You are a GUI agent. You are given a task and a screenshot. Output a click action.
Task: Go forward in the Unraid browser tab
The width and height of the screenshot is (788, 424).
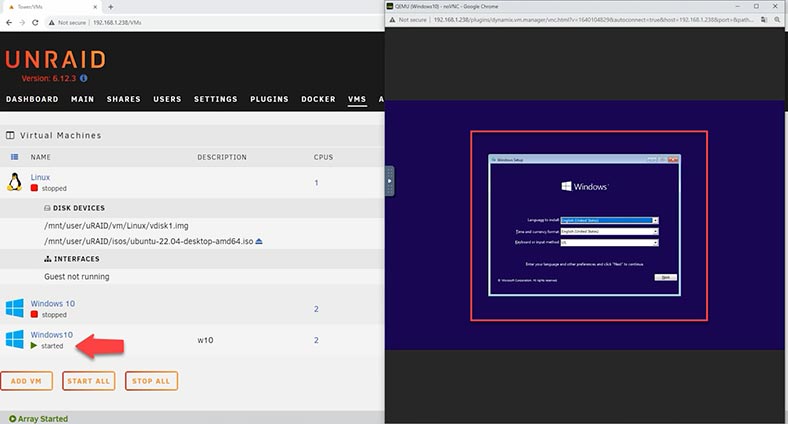pyautogui.click(x=22, y=22)
